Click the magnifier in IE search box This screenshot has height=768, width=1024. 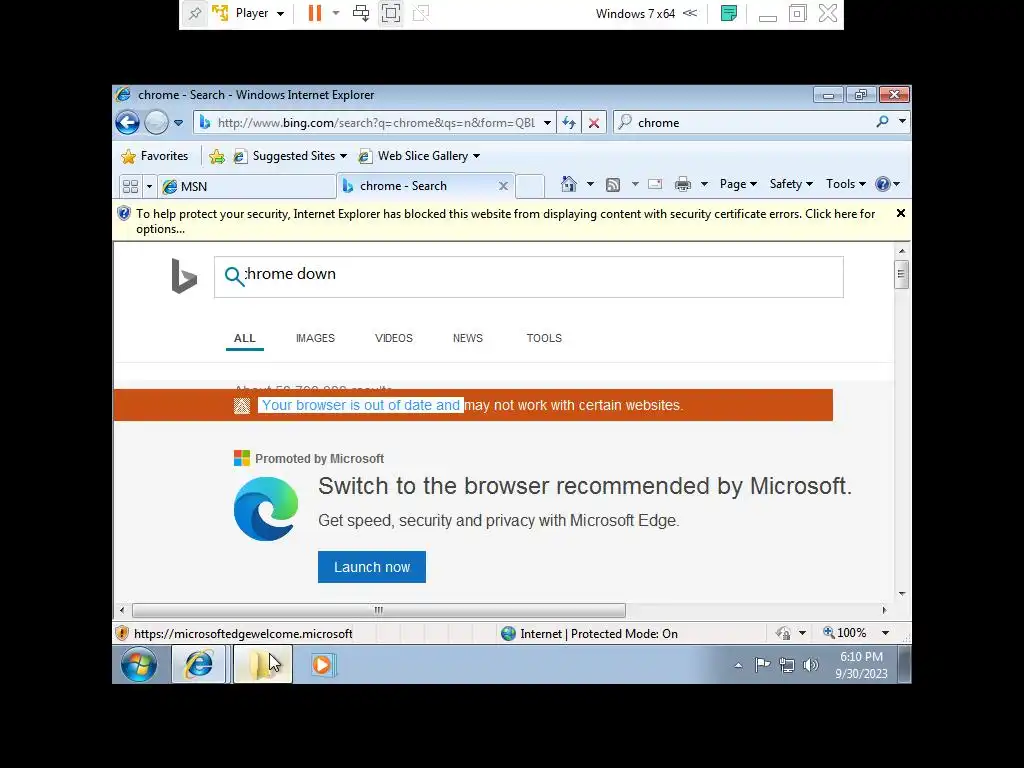coord(882,121)
